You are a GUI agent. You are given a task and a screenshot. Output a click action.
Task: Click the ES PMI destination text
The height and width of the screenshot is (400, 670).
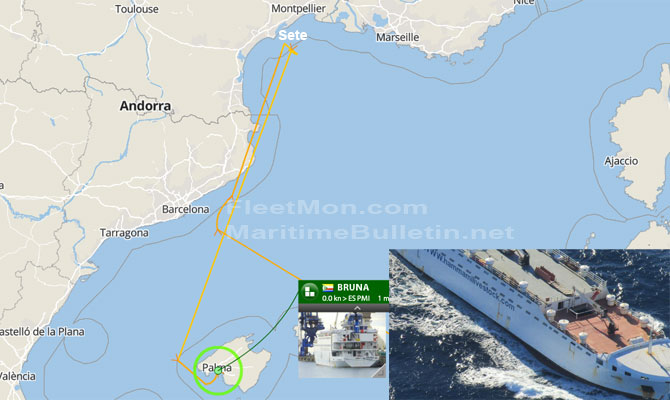[x=359, y=298]
